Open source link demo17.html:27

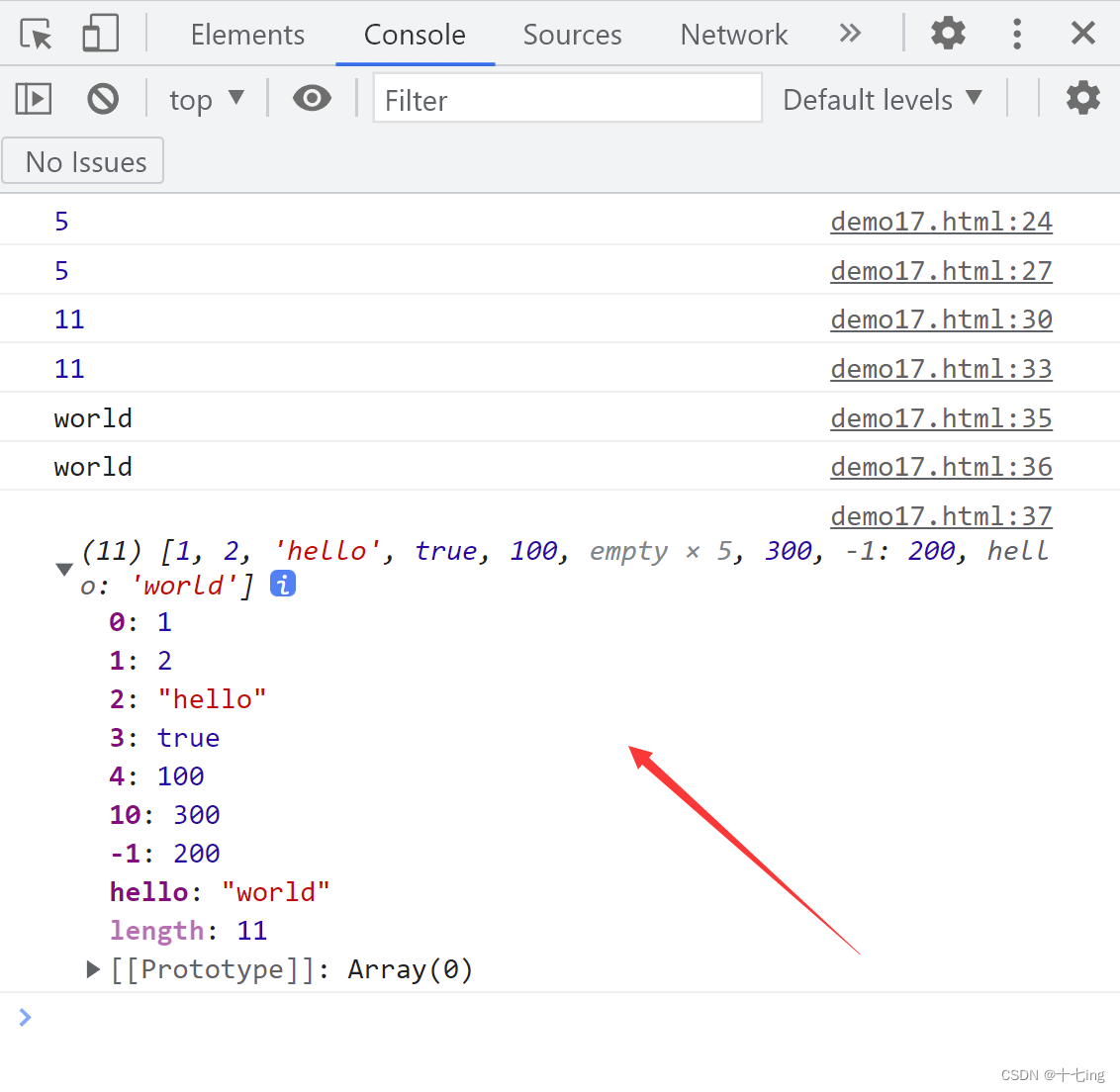941,271
